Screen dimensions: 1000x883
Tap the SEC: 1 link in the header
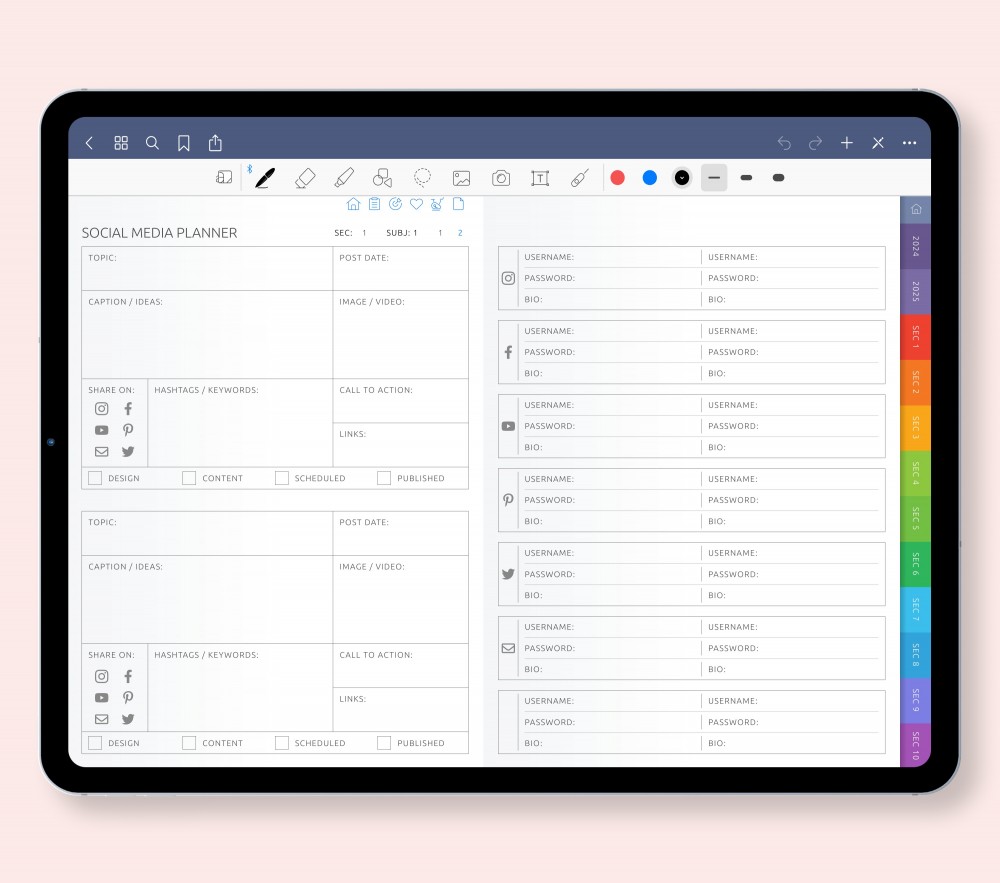pos(350,233)
